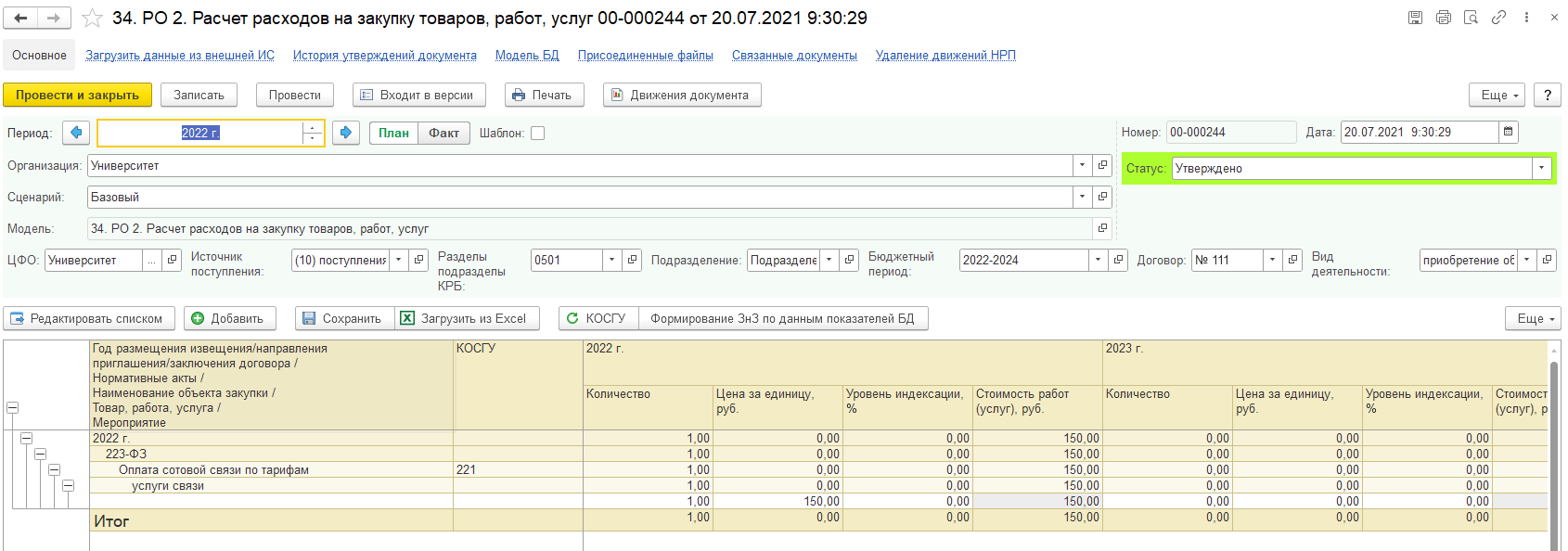Open the Модель БД tab

(x=527, y=56)
